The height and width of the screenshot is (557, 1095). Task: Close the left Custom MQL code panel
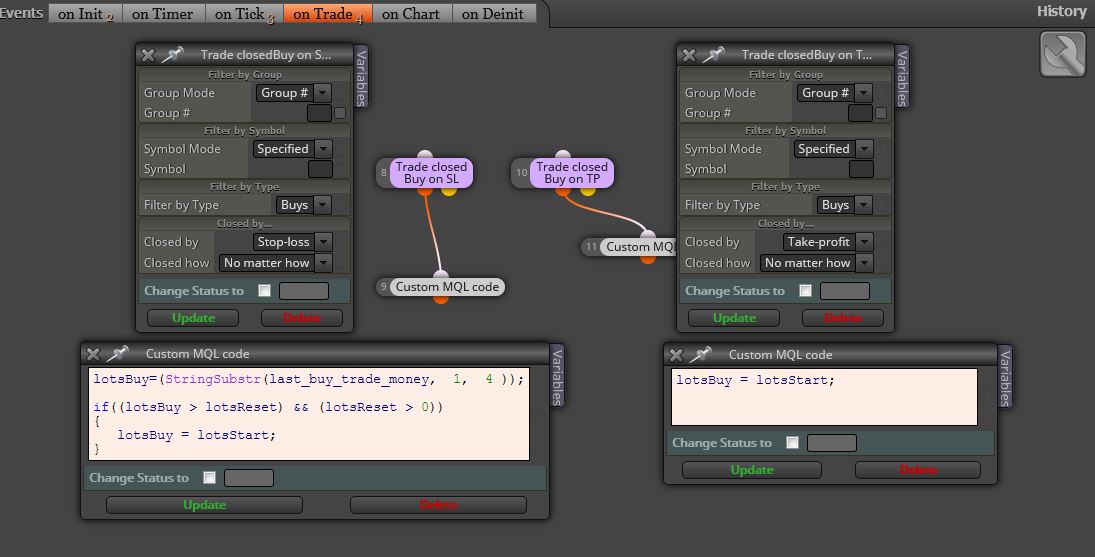click(93, 354)
